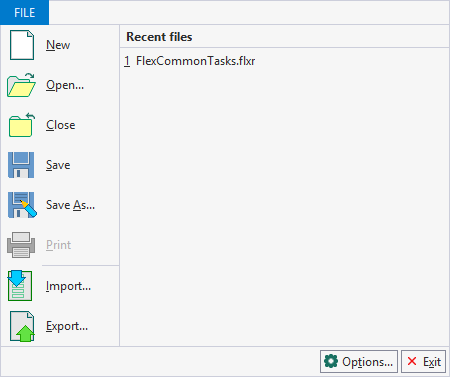
Task: Click the gear icon on Options
Action: click(x=331, y=361)
